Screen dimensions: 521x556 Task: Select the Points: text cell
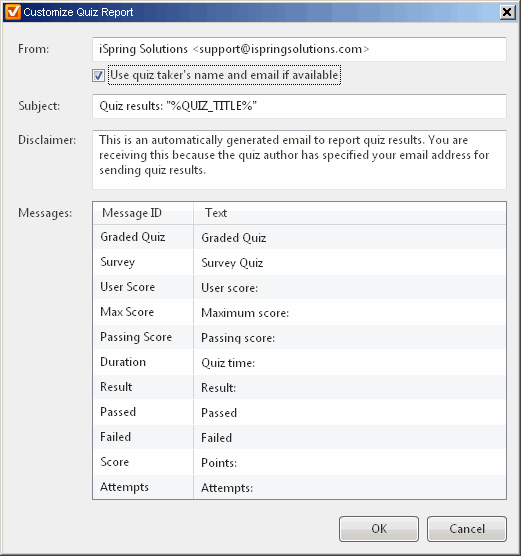pyautogui.click(x=350, y=462)
